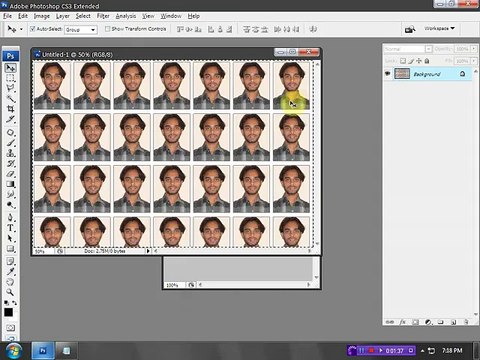The width and height of the screenshot is (480, 360).
Task: Select the Eyedropper tool
Action: pyautogui.click(x=10, y=272)
